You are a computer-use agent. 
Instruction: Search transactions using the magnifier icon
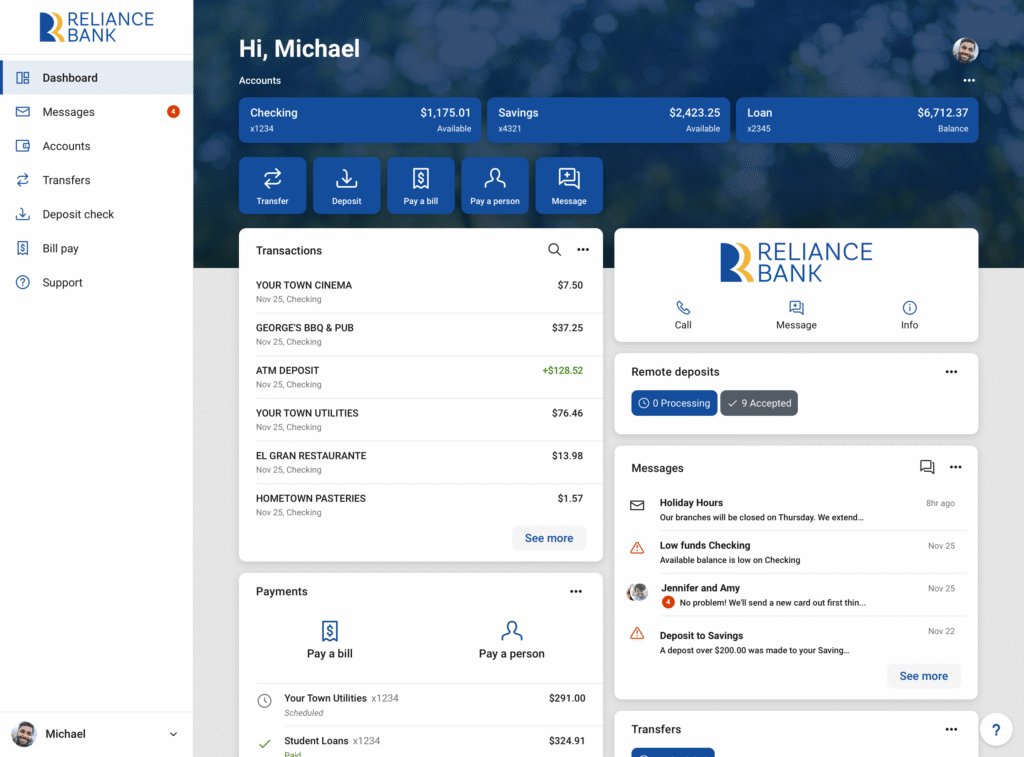(554, 250)
